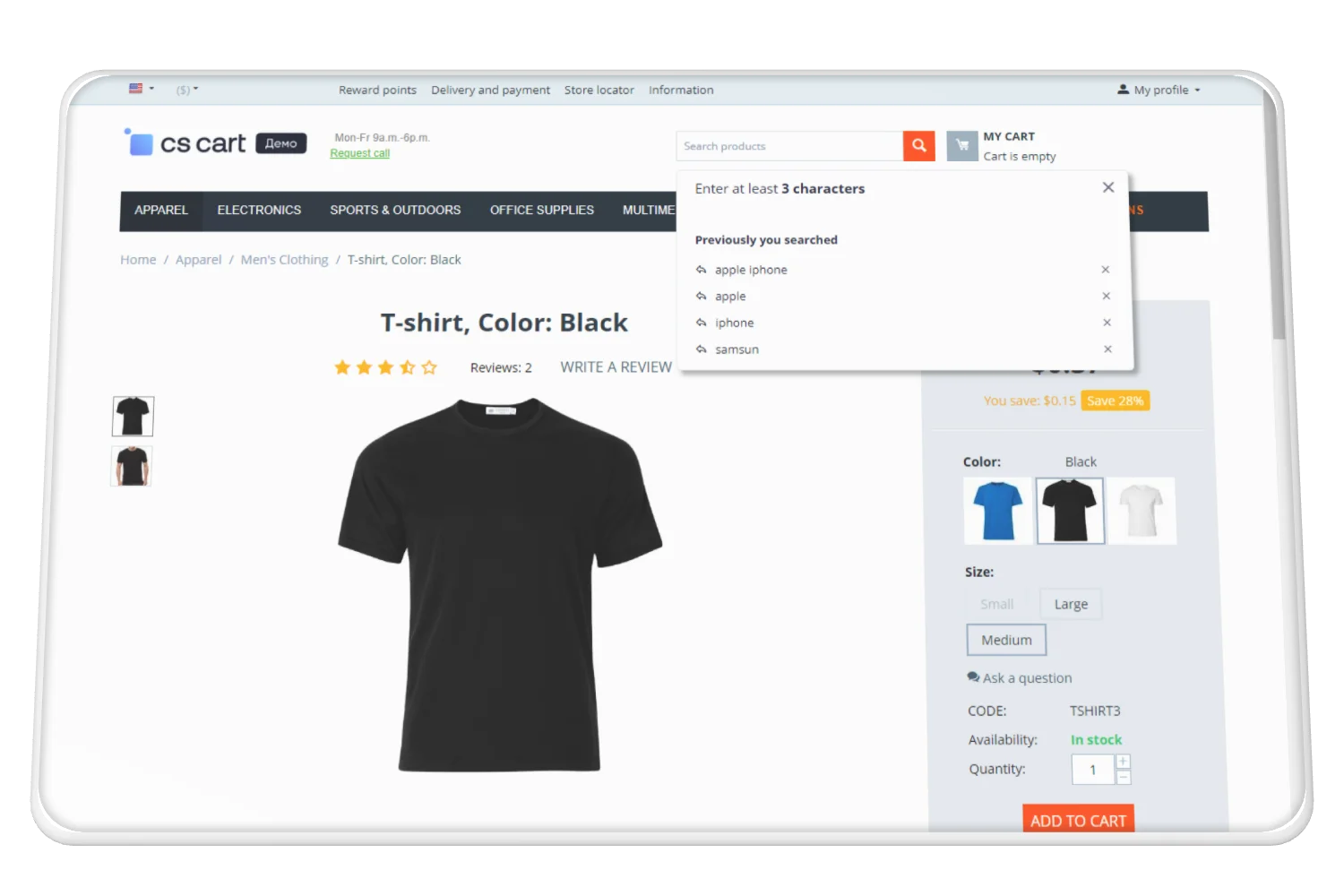Click the star rating for the T-shirt

pyautogui.click(x=385, y=367)
